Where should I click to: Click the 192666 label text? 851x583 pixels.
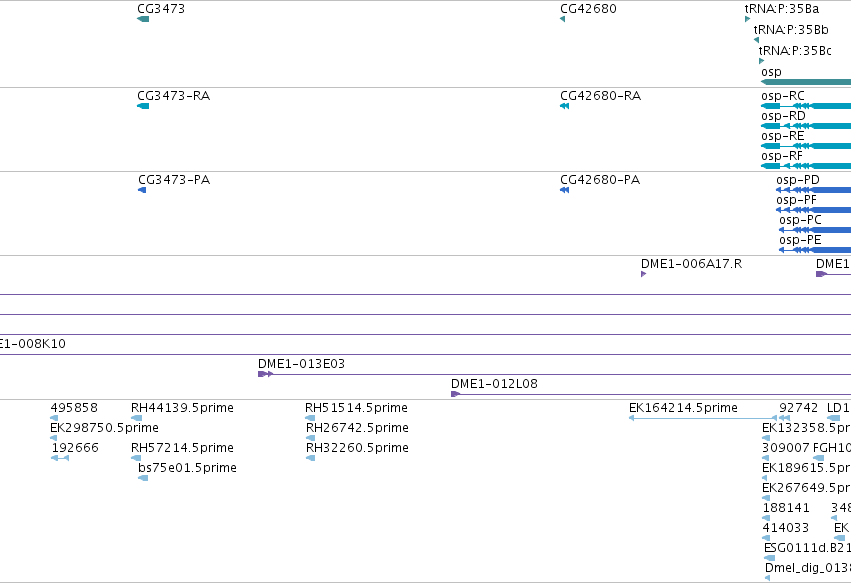[x=75, y=448]
